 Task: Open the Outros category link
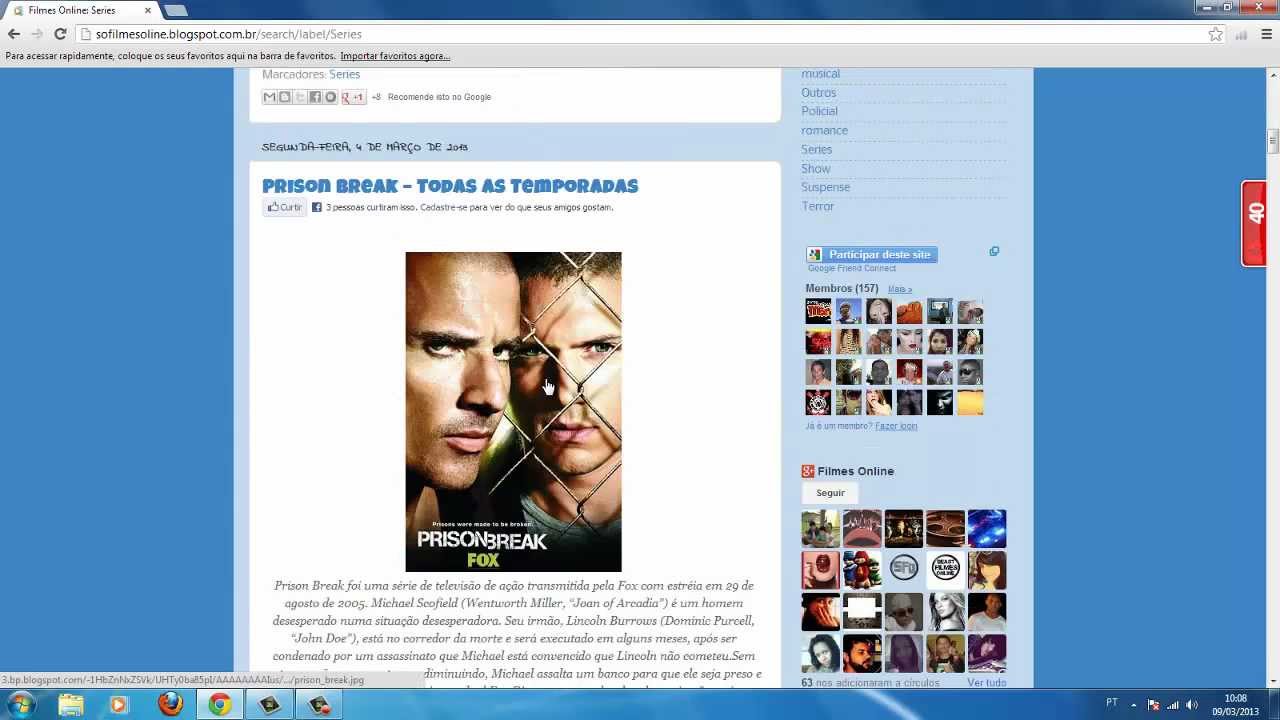pyautogui.click(x=818, y=93)
